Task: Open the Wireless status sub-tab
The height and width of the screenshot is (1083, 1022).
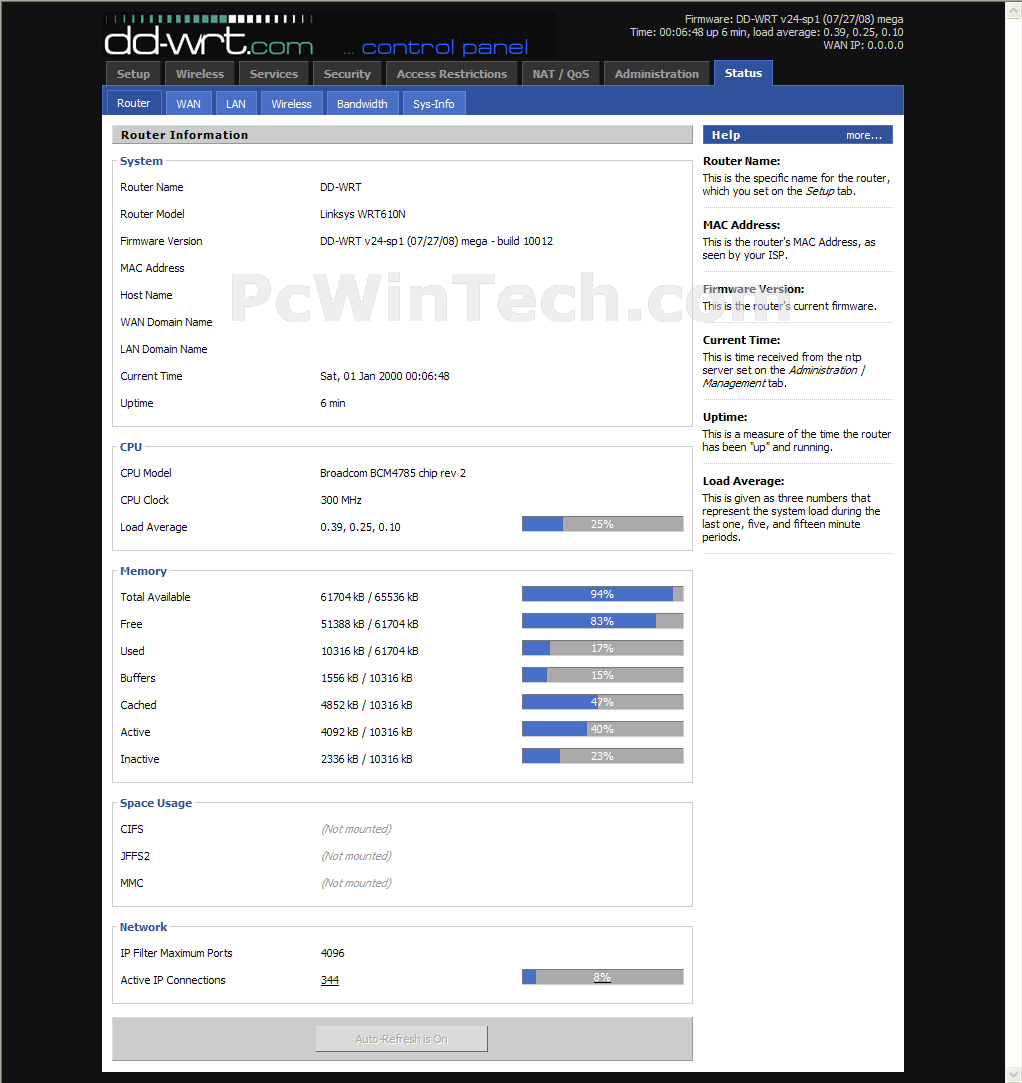Action: tap(291, 104)
